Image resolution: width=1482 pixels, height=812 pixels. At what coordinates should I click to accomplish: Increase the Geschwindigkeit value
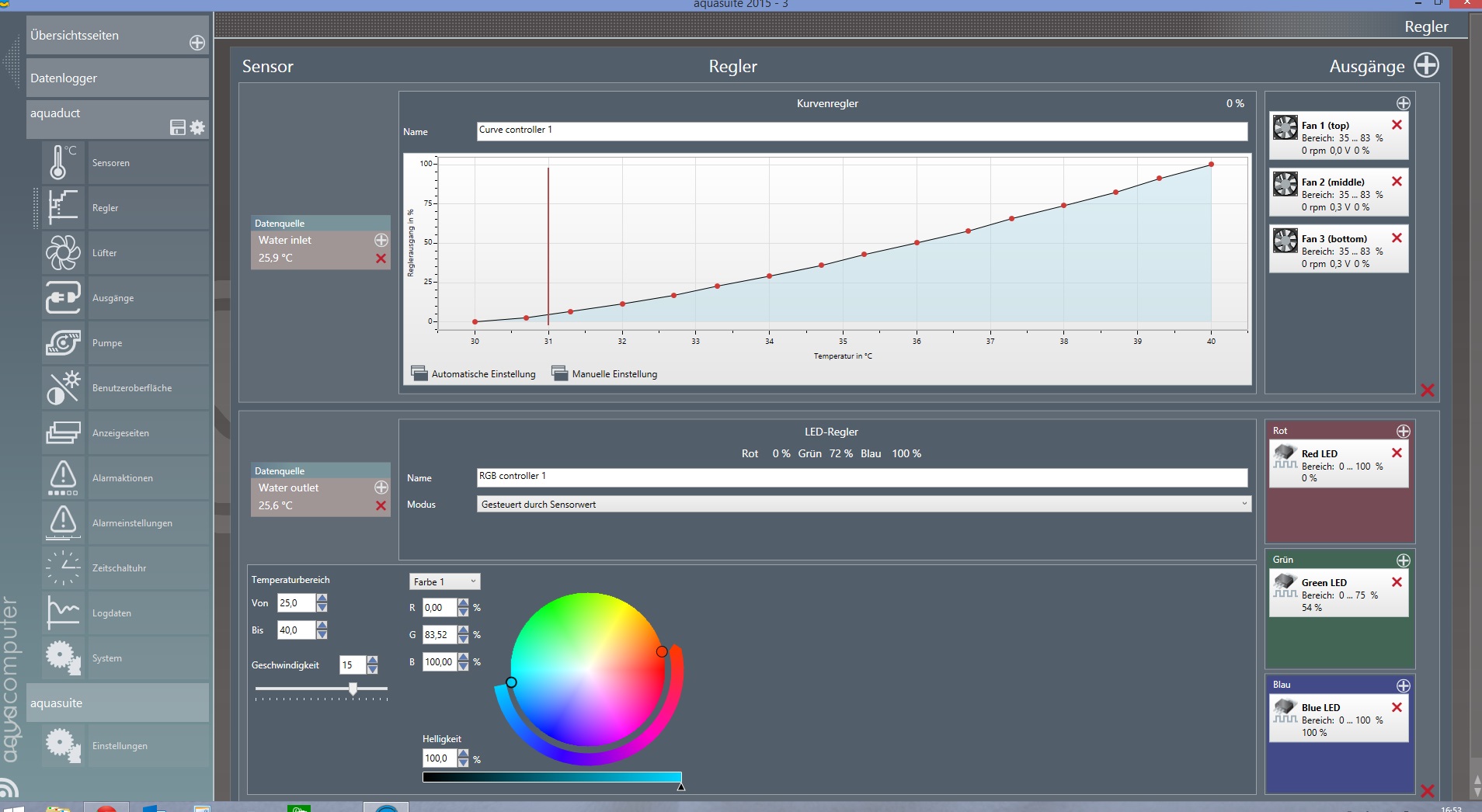pyautogui.click(x=372, y=661)
